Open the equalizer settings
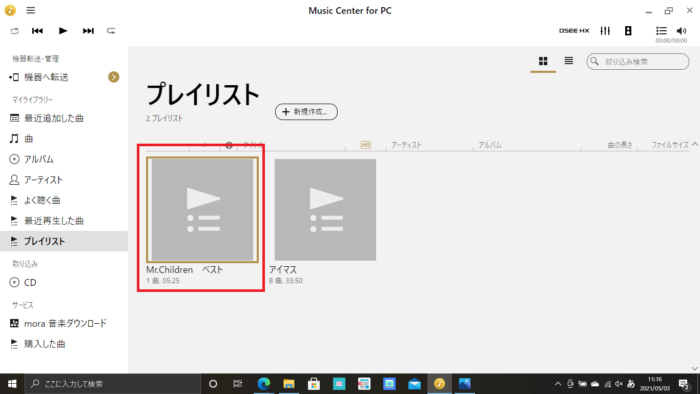Viewport: 700px width, 394px height. [605, 31]
